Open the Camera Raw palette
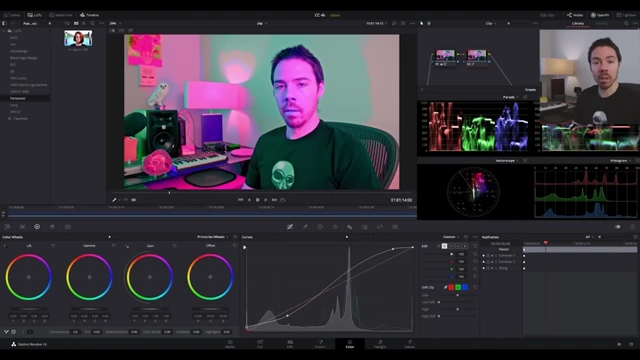 coord(7,227)
